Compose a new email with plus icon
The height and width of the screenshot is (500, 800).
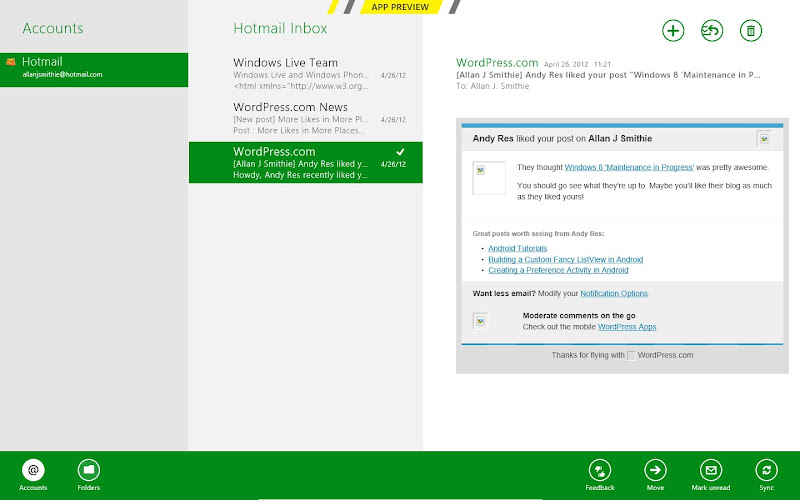(673, 31)
